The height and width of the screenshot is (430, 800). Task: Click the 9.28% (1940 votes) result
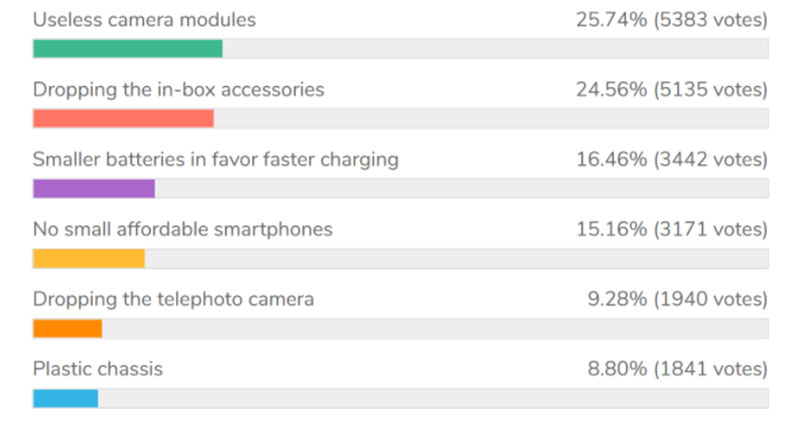coord(678,299)
